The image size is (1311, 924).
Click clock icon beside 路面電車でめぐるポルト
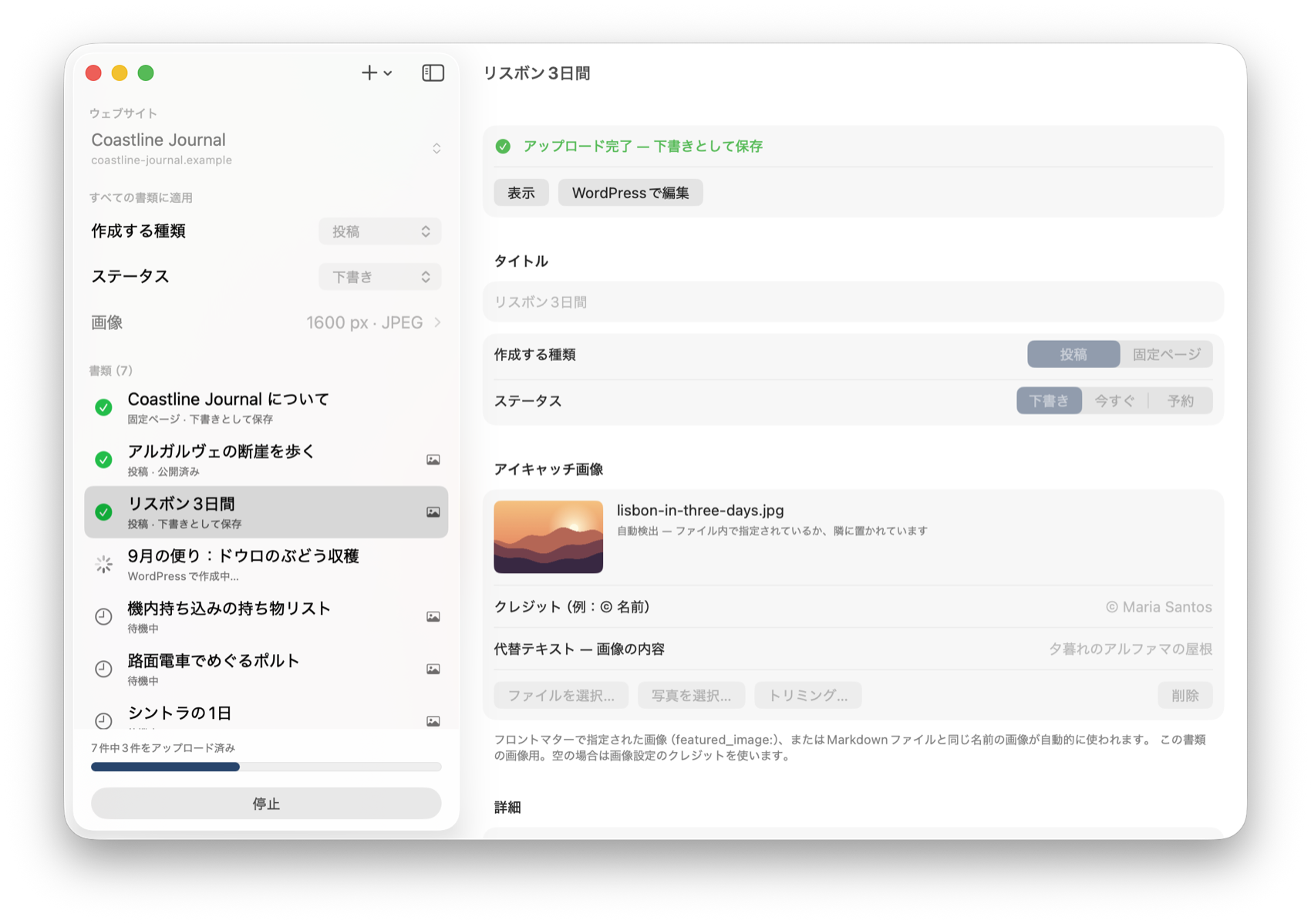103,669
